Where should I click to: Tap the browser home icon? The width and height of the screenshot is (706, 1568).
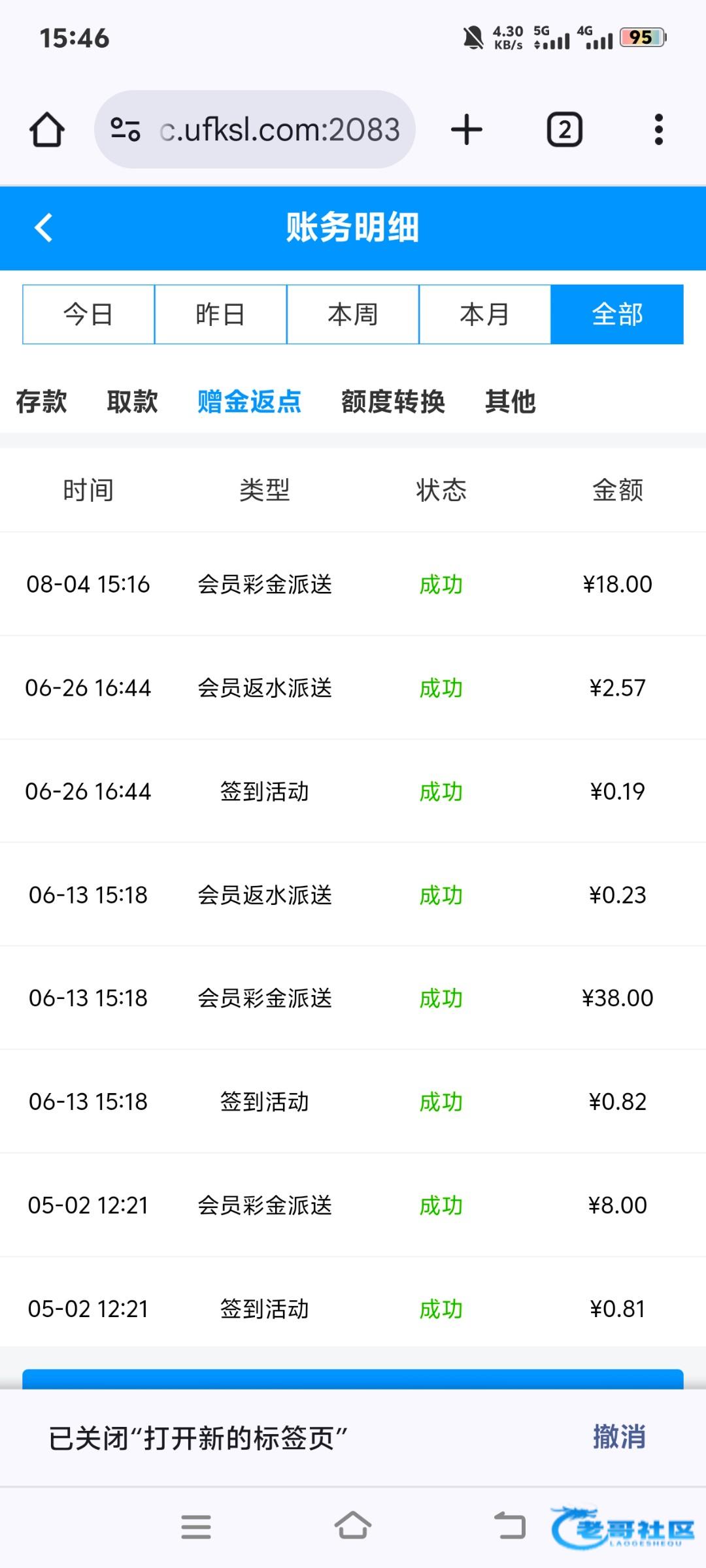(47, 129)
